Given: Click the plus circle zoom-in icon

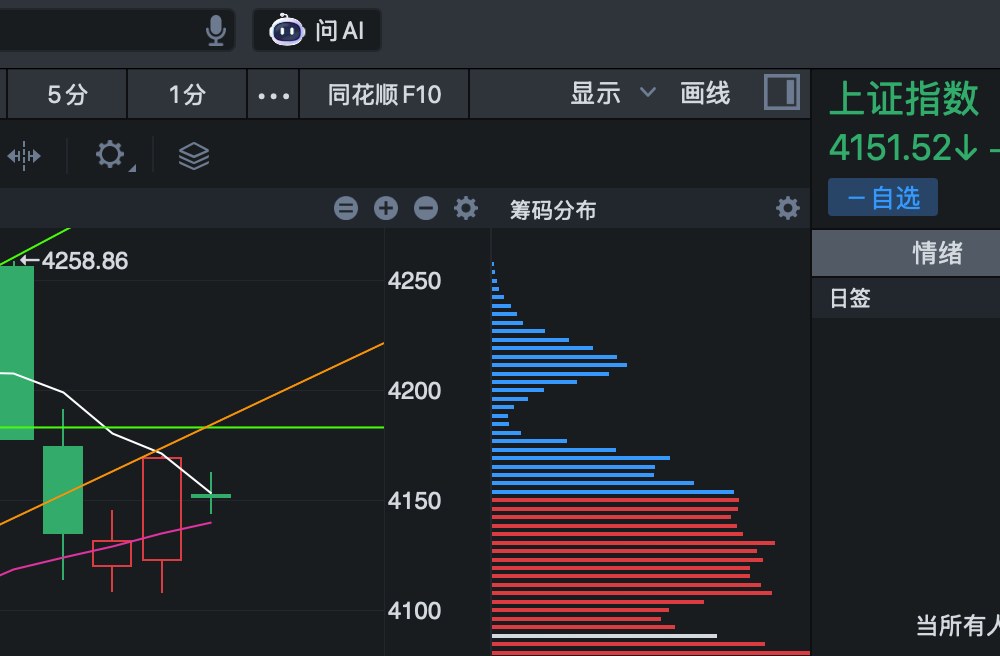Looking at the screenshot, I should (386, 208).
